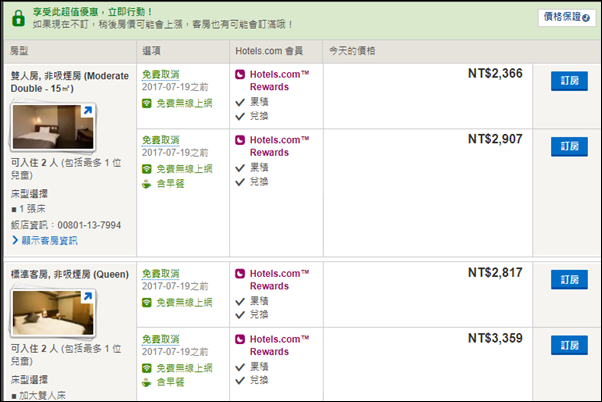Open 免費取消 policy in the NT$2,817 row
This screenshot has height=402, width=602.
click(160, 273)
